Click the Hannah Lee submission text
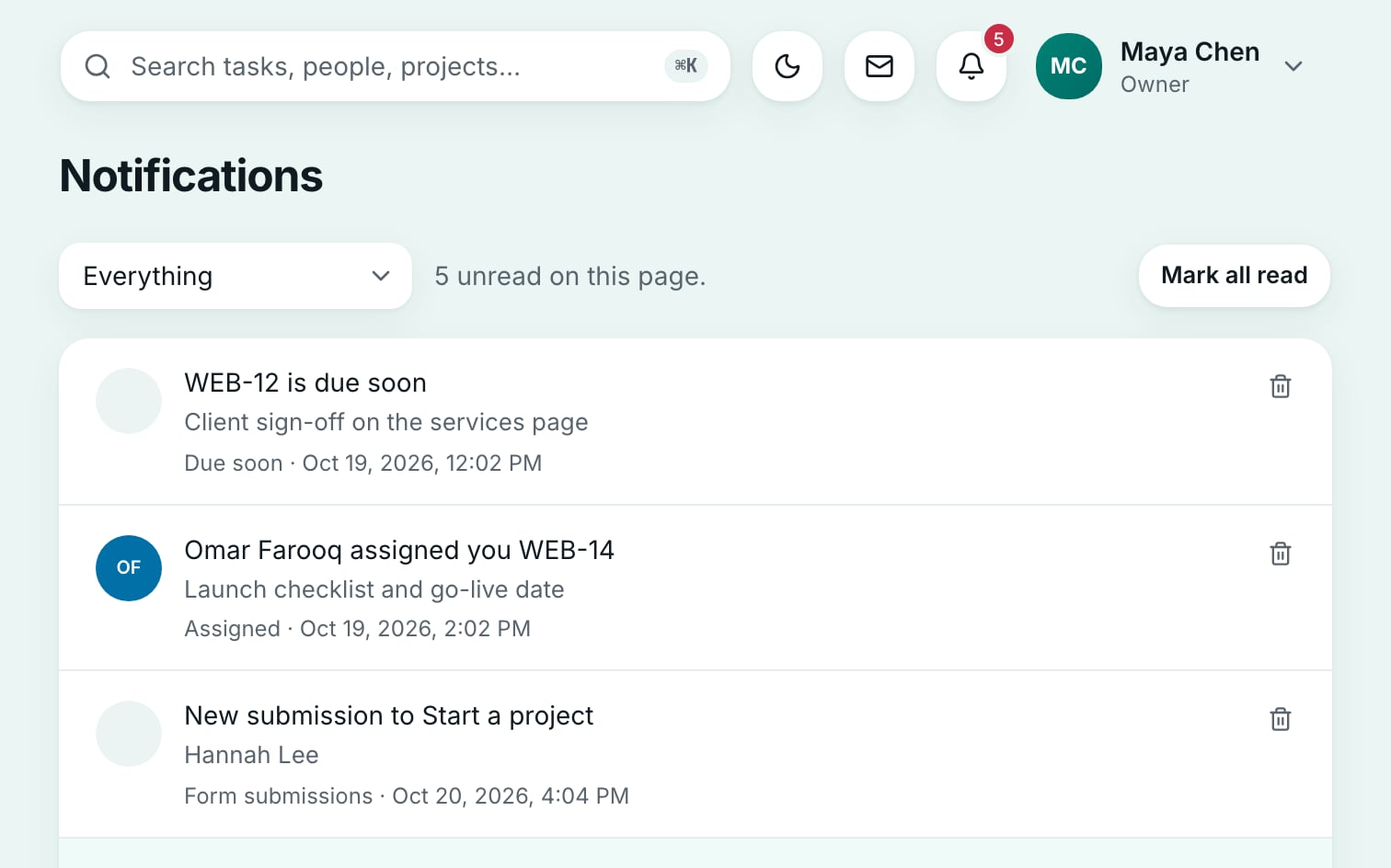 251,755
